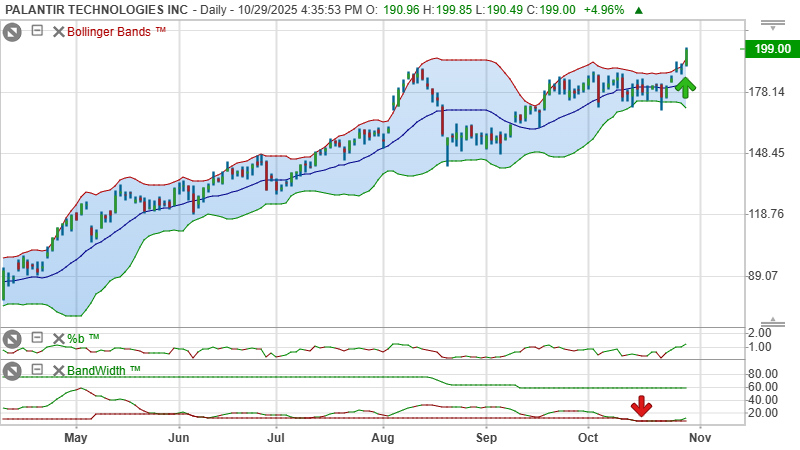The image size is (800, 450).
Task: Click the Bollinger Bands disable circle icon
Action: click(x=12, y=31)
